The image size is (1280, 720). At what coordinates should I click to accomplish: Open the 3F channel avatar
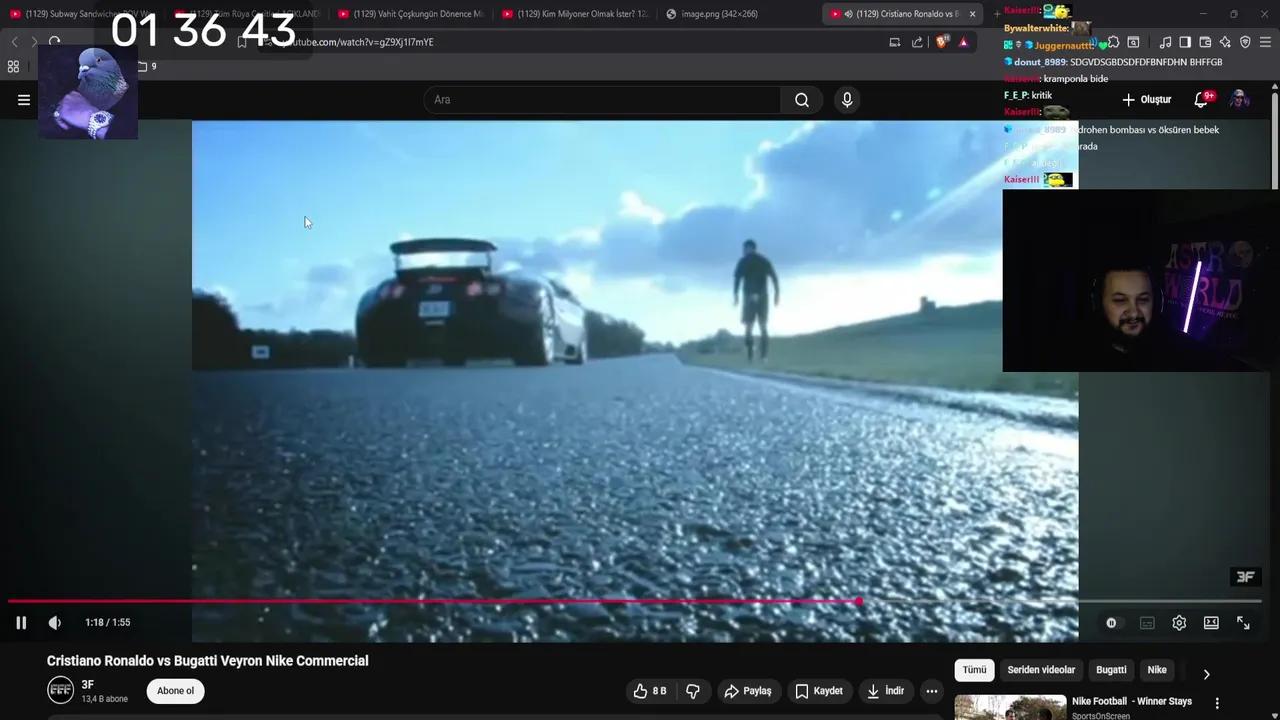(61, 690)
